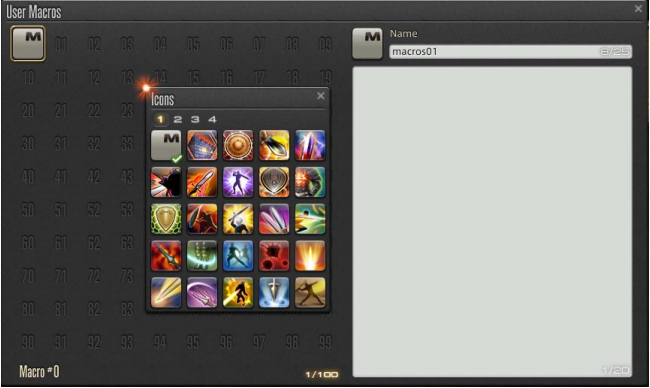Click the macro name field containing macros01

[x=511, y=52]
